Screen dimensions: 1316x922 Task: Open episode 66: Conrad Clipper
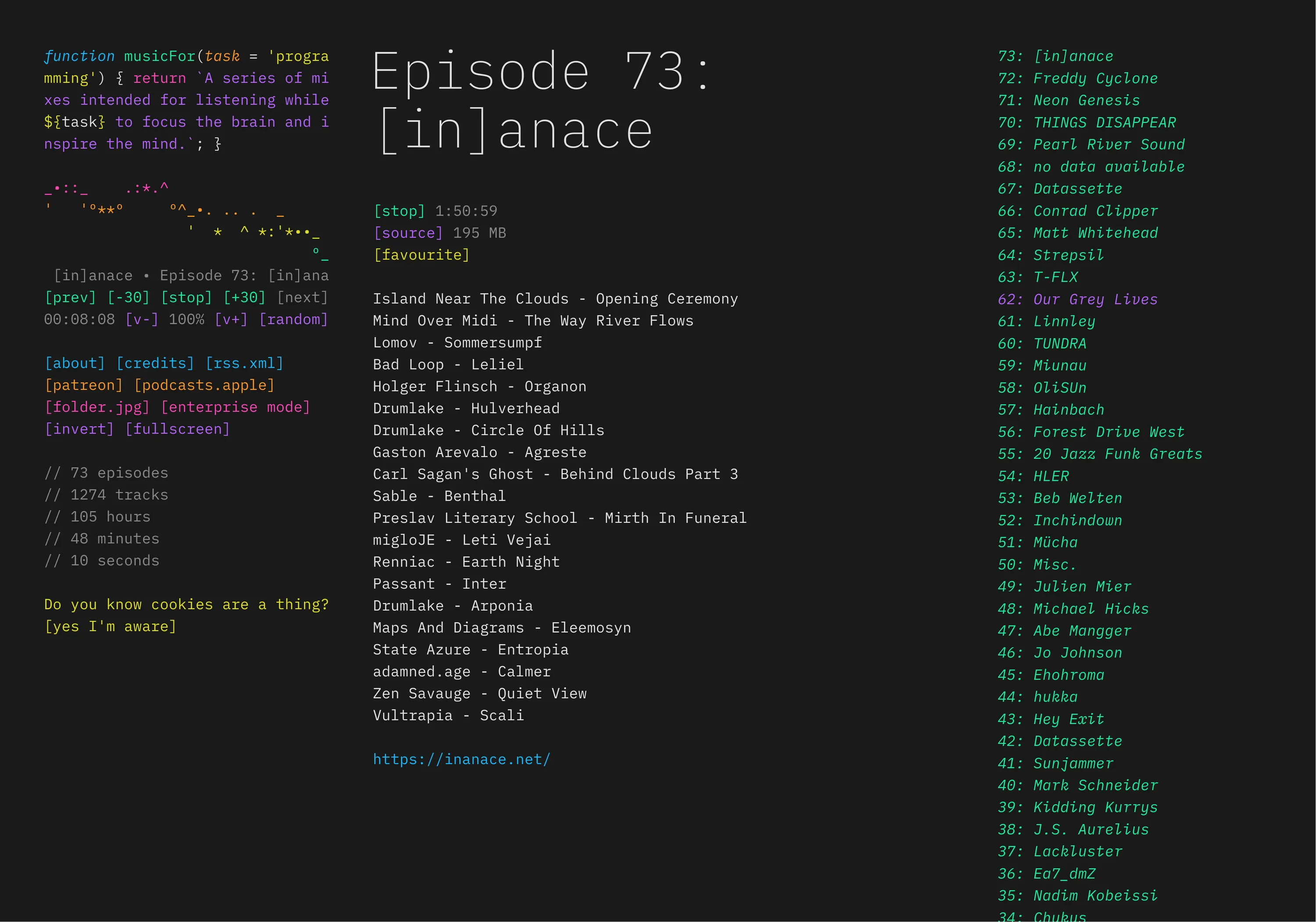(1078, 211)
